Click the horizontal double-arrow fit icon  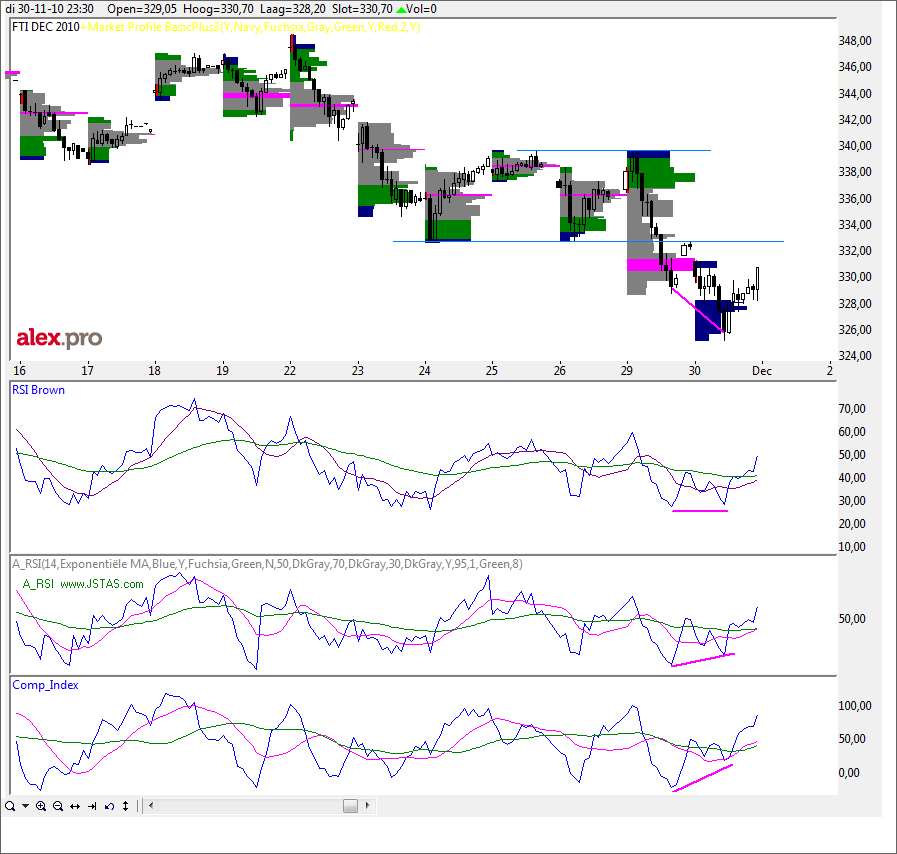[75, 806]
